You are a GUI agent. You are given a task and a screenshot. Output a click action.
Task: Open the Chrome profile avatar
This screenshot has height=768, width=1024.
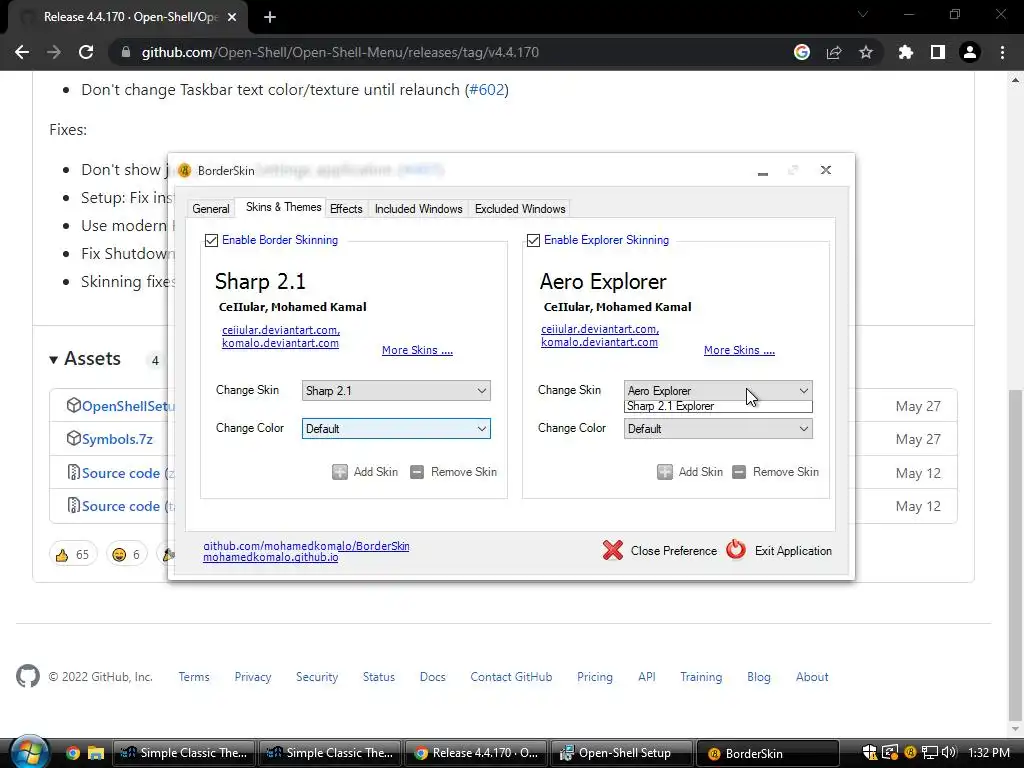pos(970,52)
